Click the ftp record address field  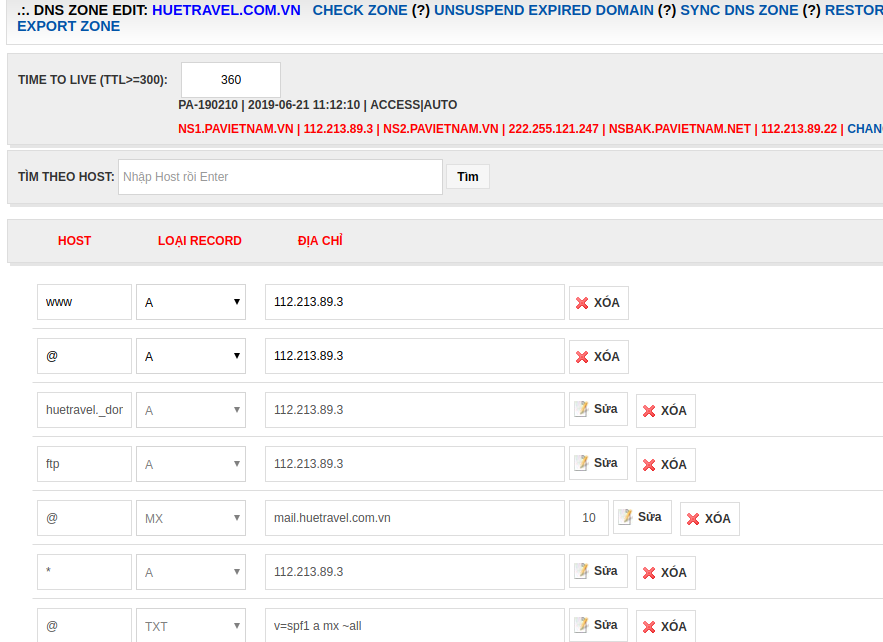[414, 464]
